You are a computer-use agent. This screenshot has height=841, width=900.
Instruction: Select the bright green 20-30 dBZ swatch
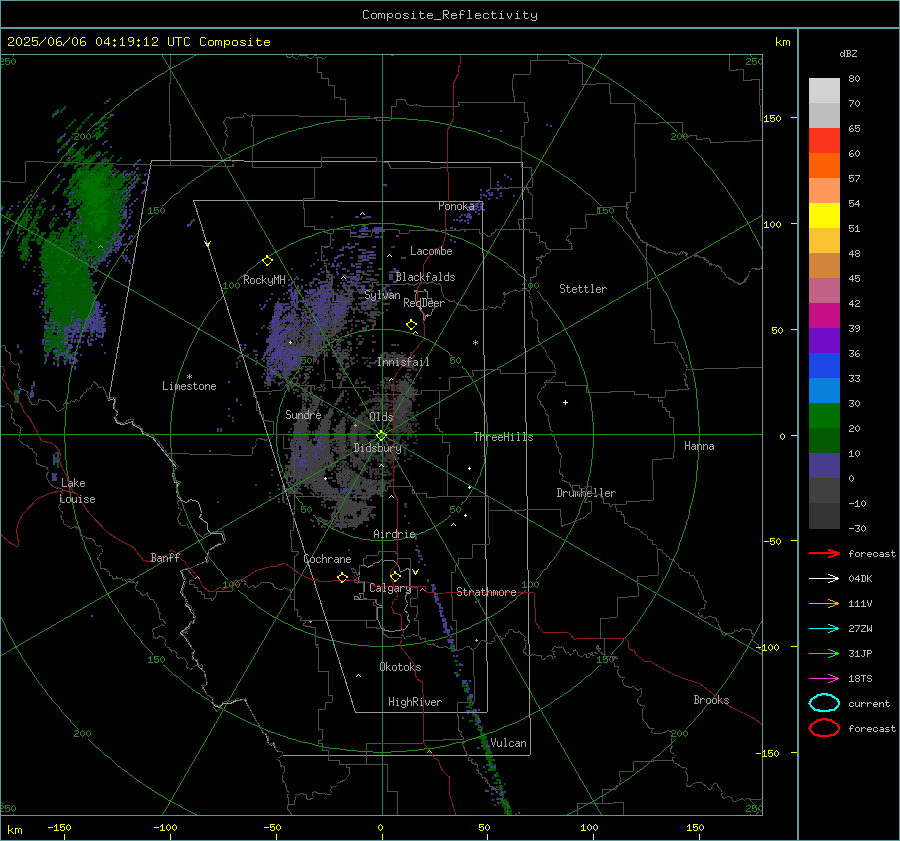pyautogui.click(x=824, y=415)
